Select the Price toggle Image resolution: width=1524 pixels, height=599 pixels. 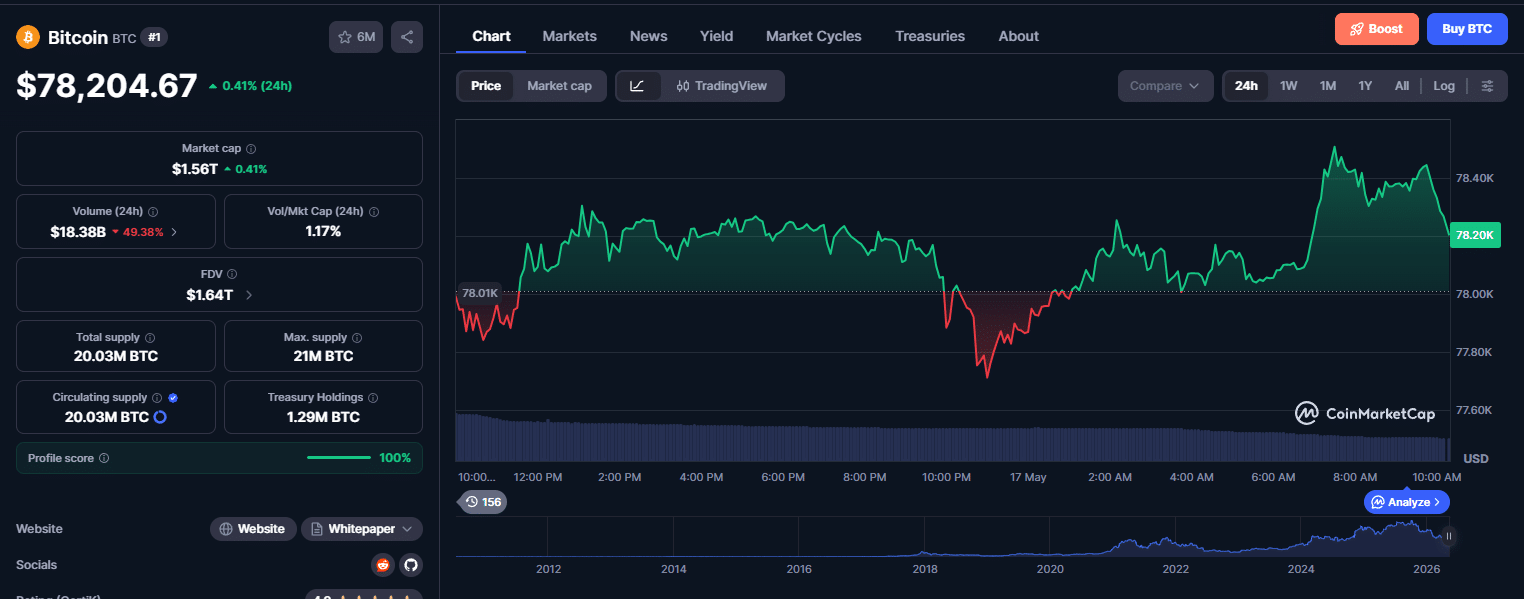coord(486,86)
